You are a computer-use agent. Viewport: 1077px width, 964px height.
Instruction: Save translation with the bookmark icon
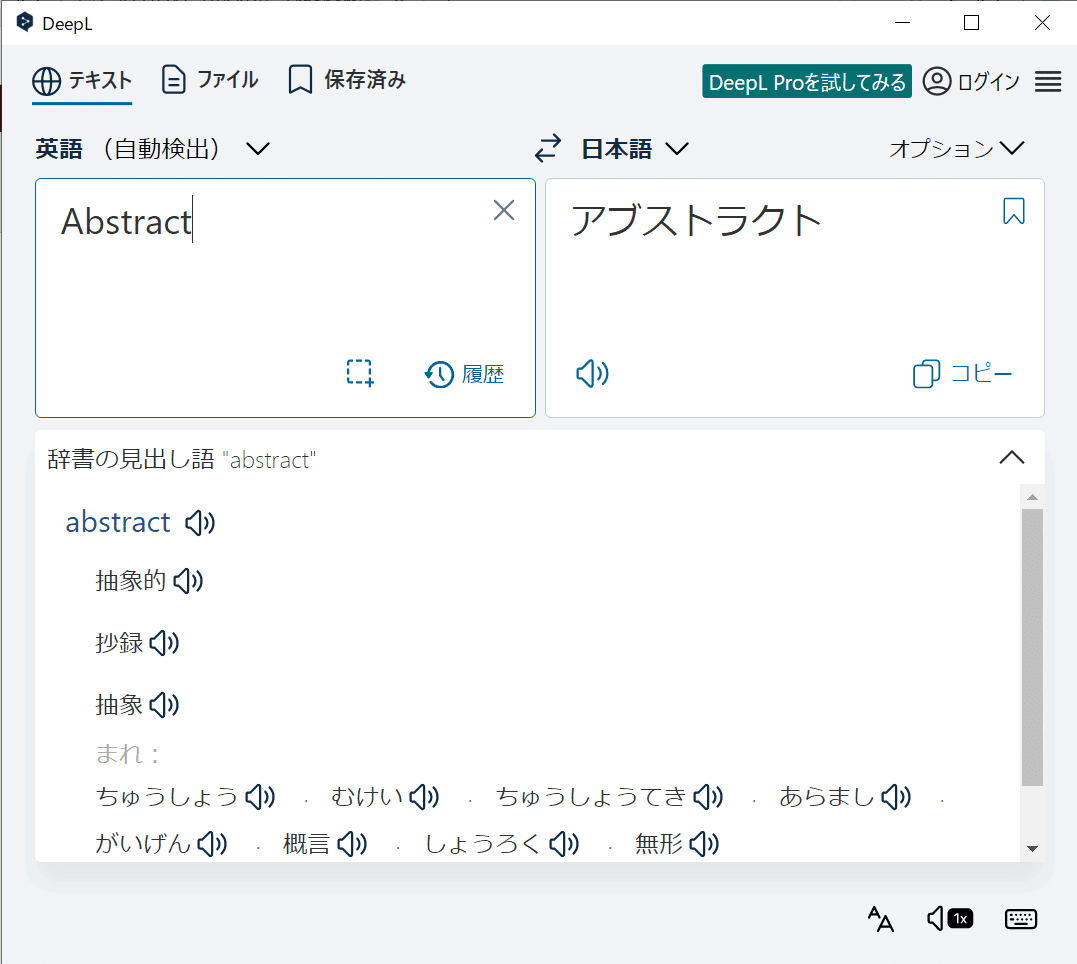[x=1013, y=211]
